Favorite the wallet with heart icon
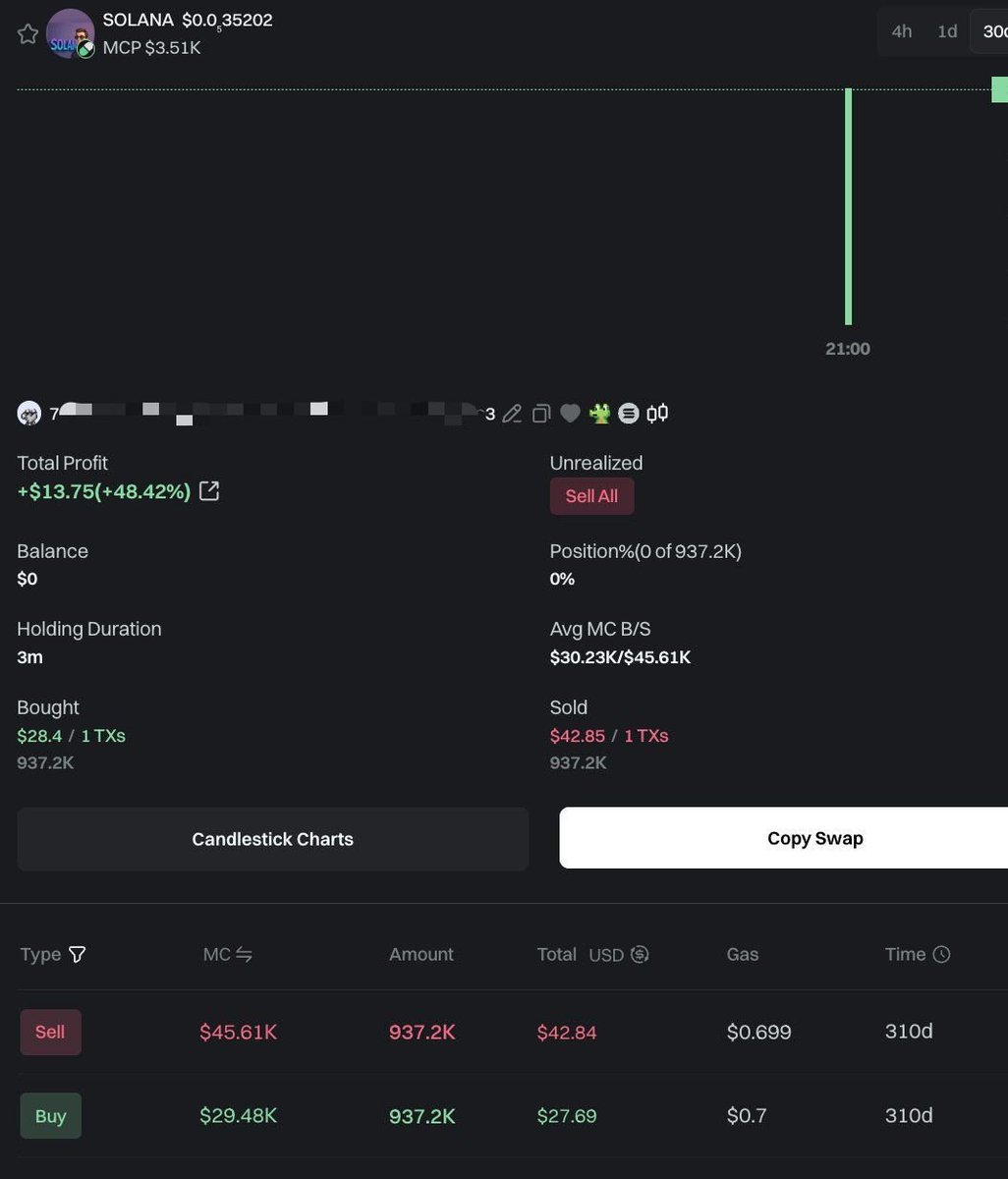 point(571,414)
